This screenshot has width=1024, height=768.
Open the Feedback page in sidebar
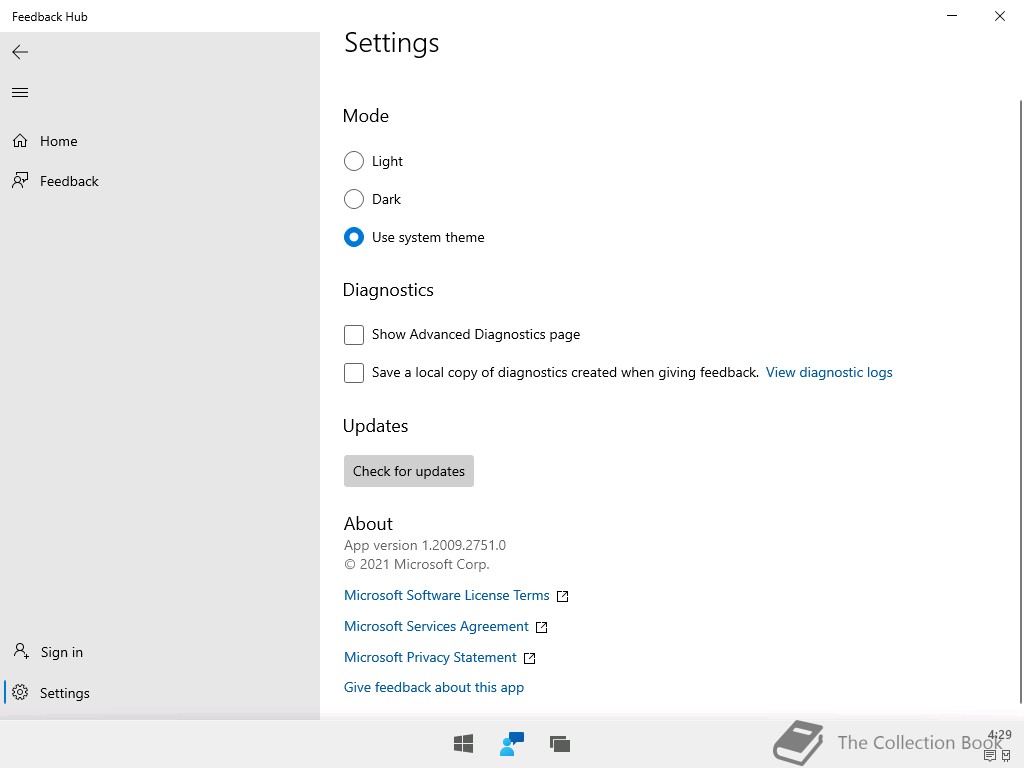69,181
